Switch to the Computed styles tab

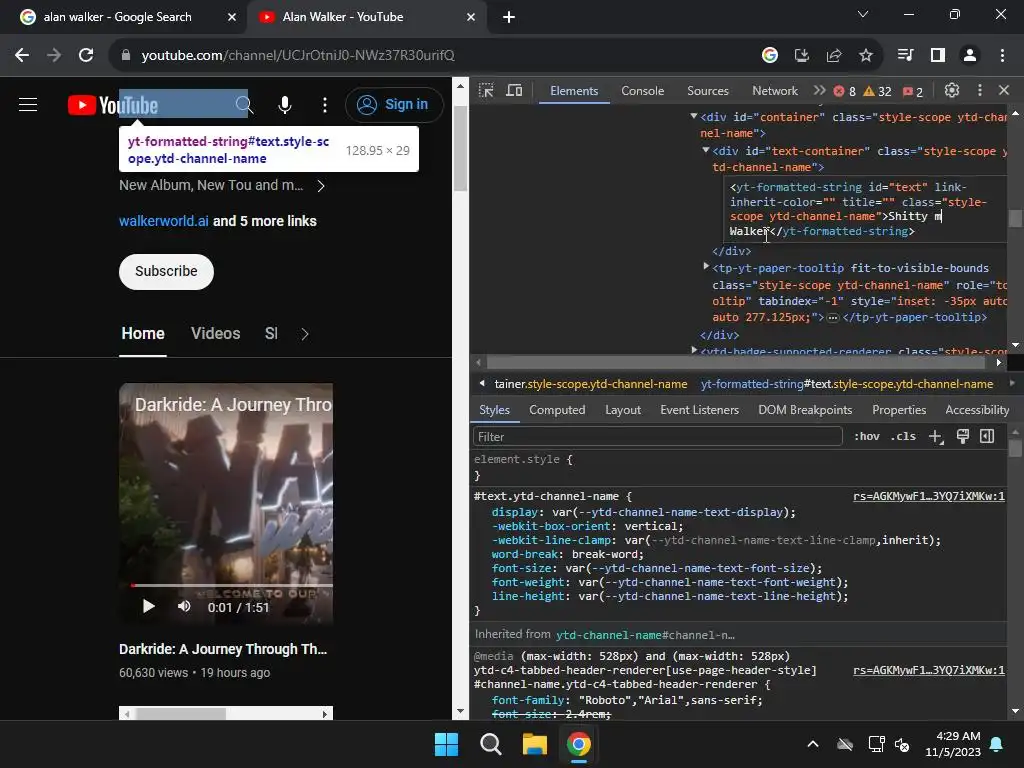pos(556,409)
